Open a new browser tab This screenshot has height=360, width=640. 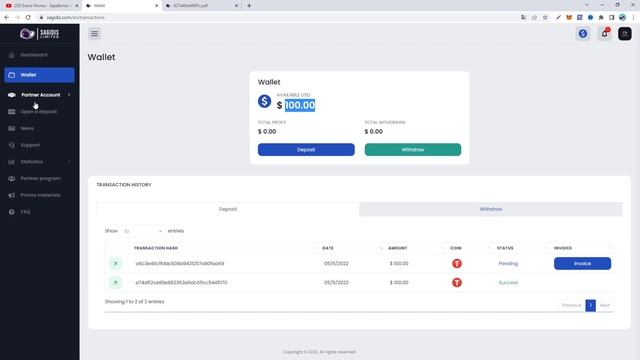click(249, 6)
